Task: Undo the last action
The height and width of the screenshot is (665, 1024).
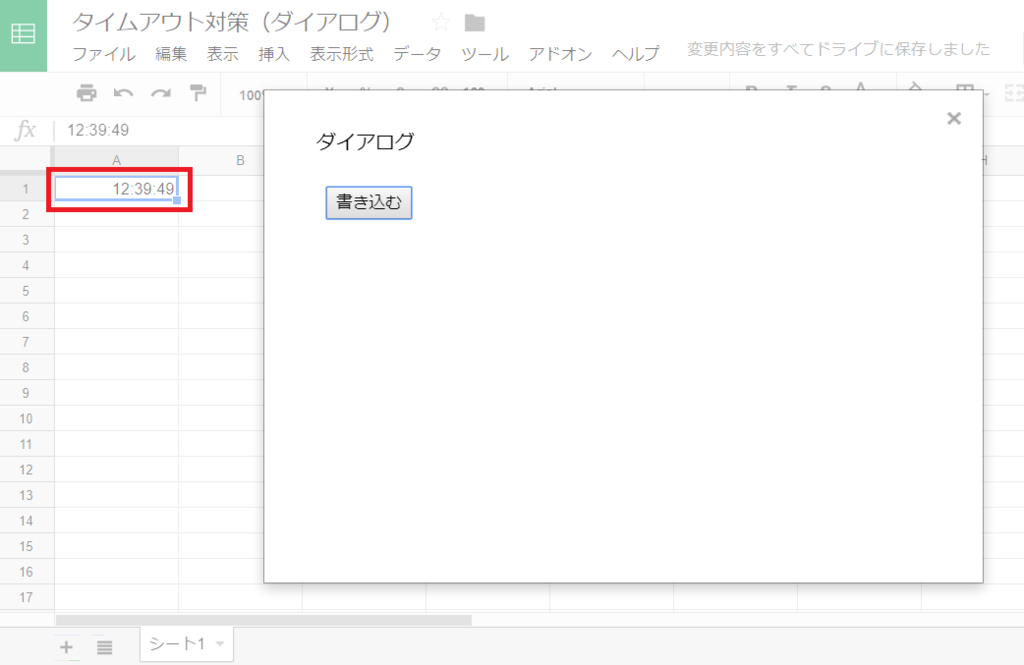Action: pyautogui.click(x=123, y=93)
